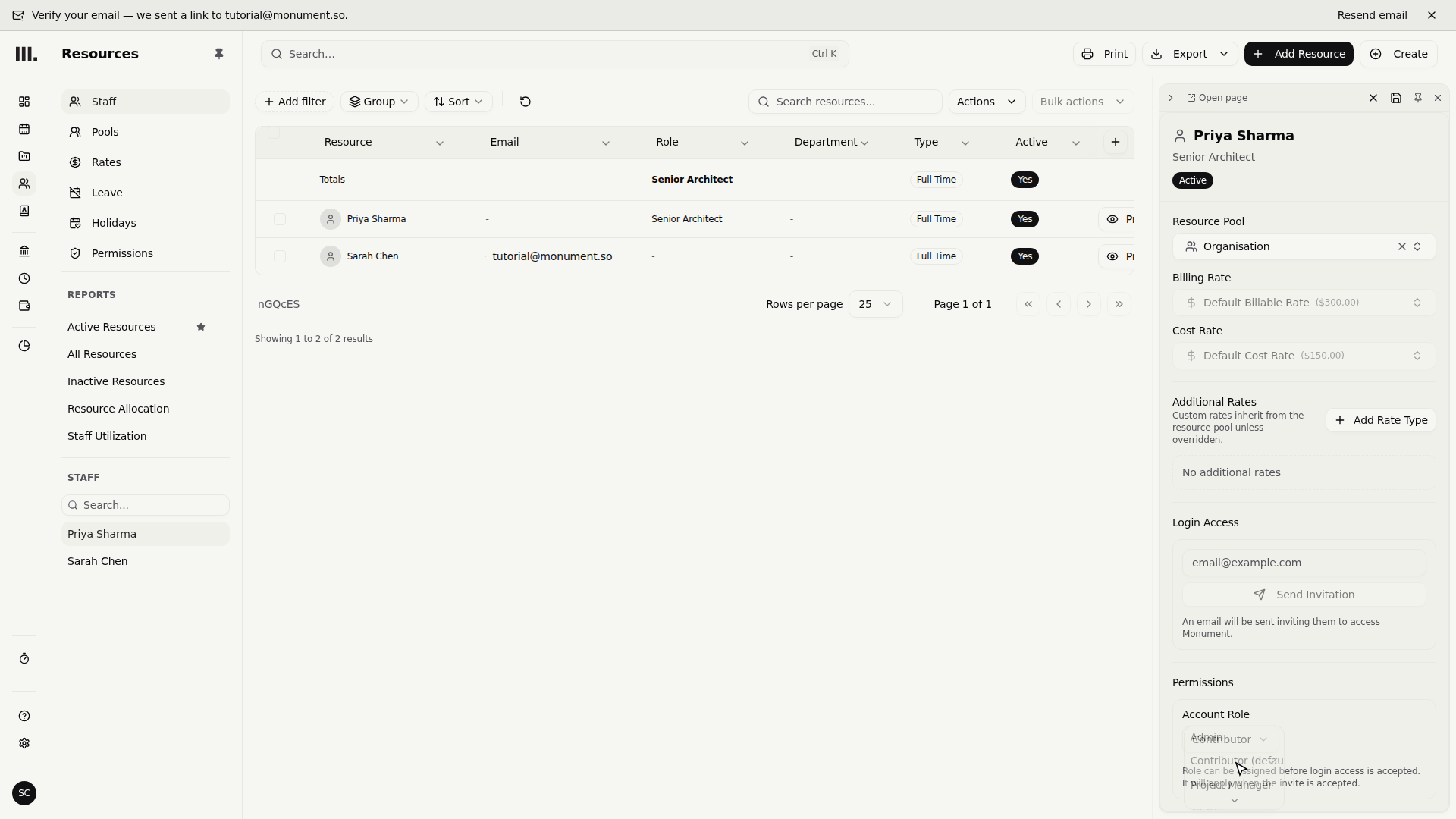Open settings gear in left rail

coord(24,743)
